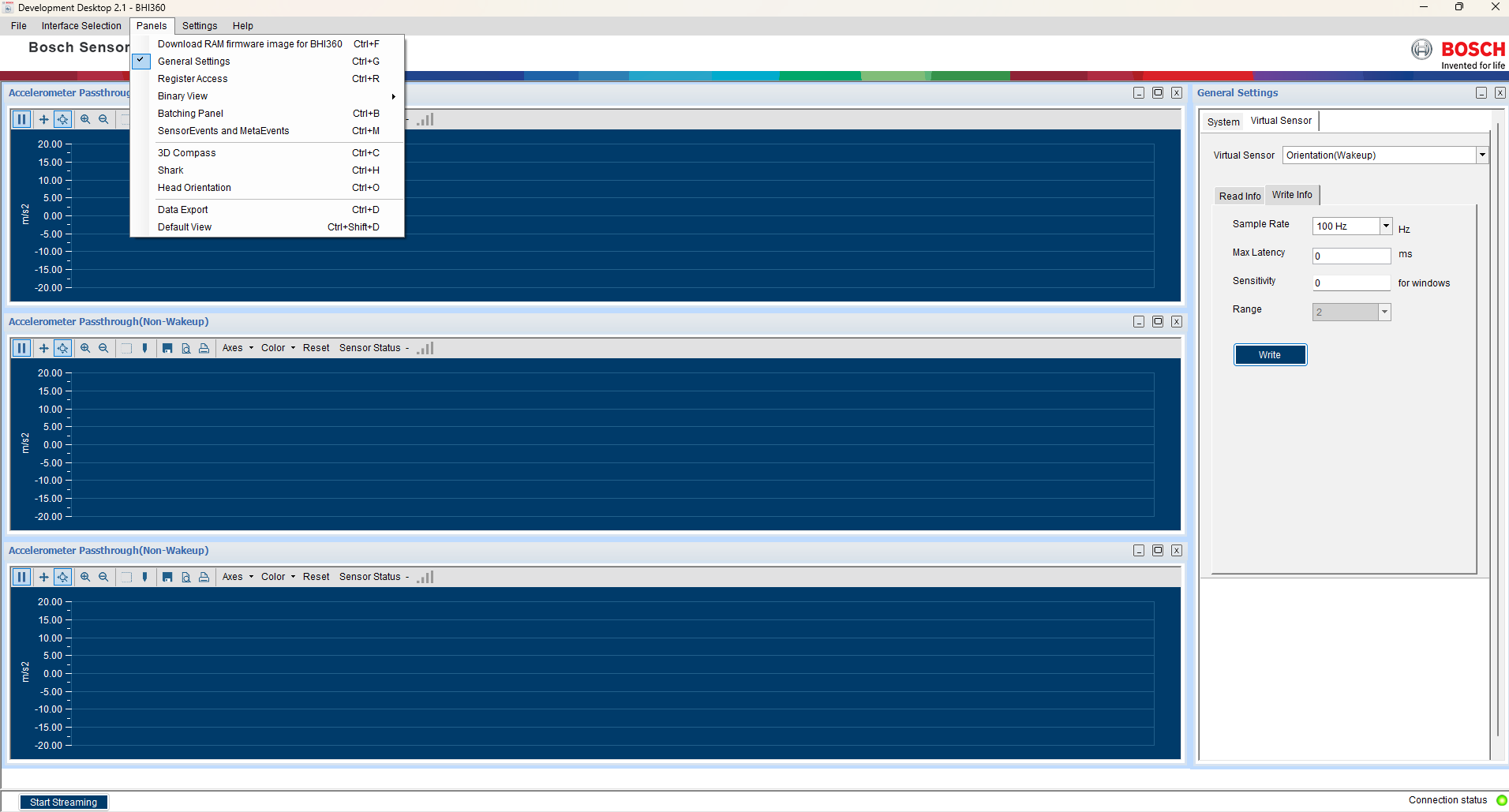
Task: Expand the Binary View submenu
Action: (268, 96)
